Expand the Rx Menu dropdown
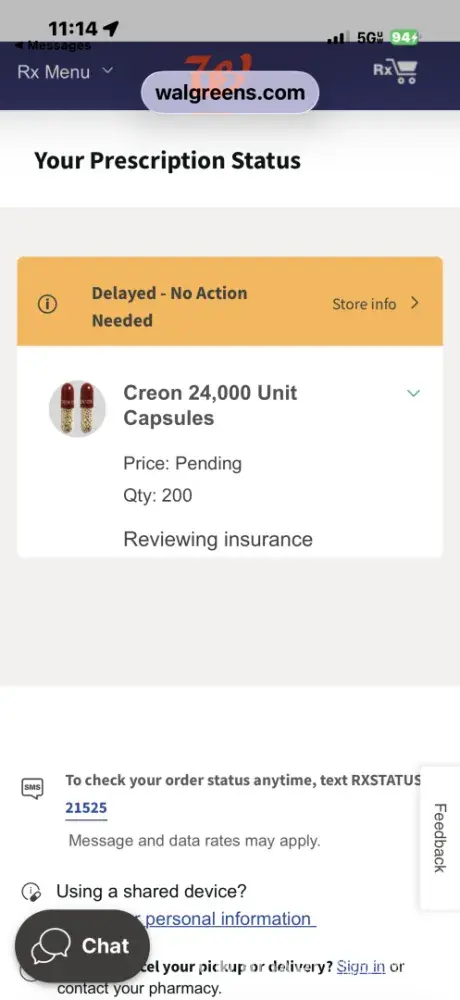460x1000 pixels. tap(64, 71)
